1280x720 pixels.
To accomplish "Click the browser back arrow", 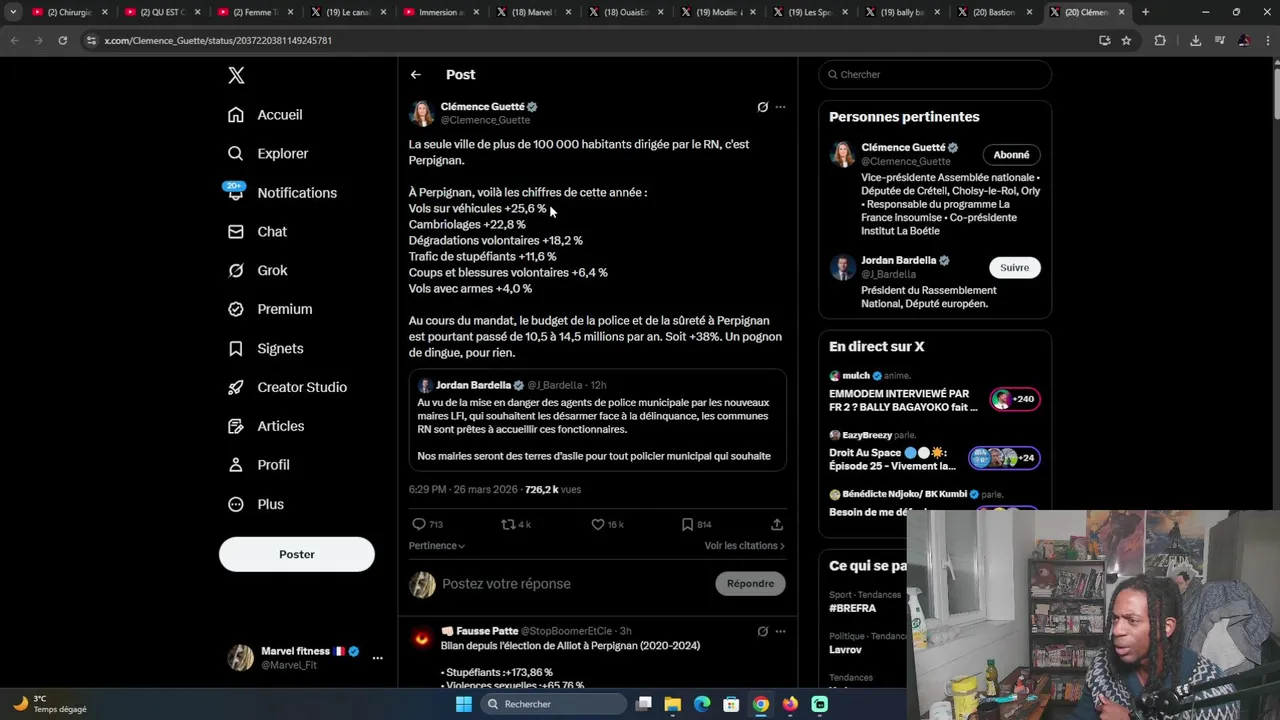I will point(14,40).
